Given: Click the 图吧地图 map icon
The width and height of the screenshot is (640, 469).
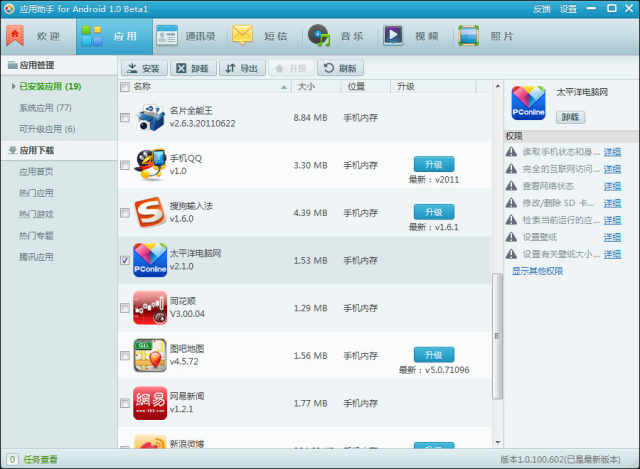Looking at the screenshot, I should point(150,356).
